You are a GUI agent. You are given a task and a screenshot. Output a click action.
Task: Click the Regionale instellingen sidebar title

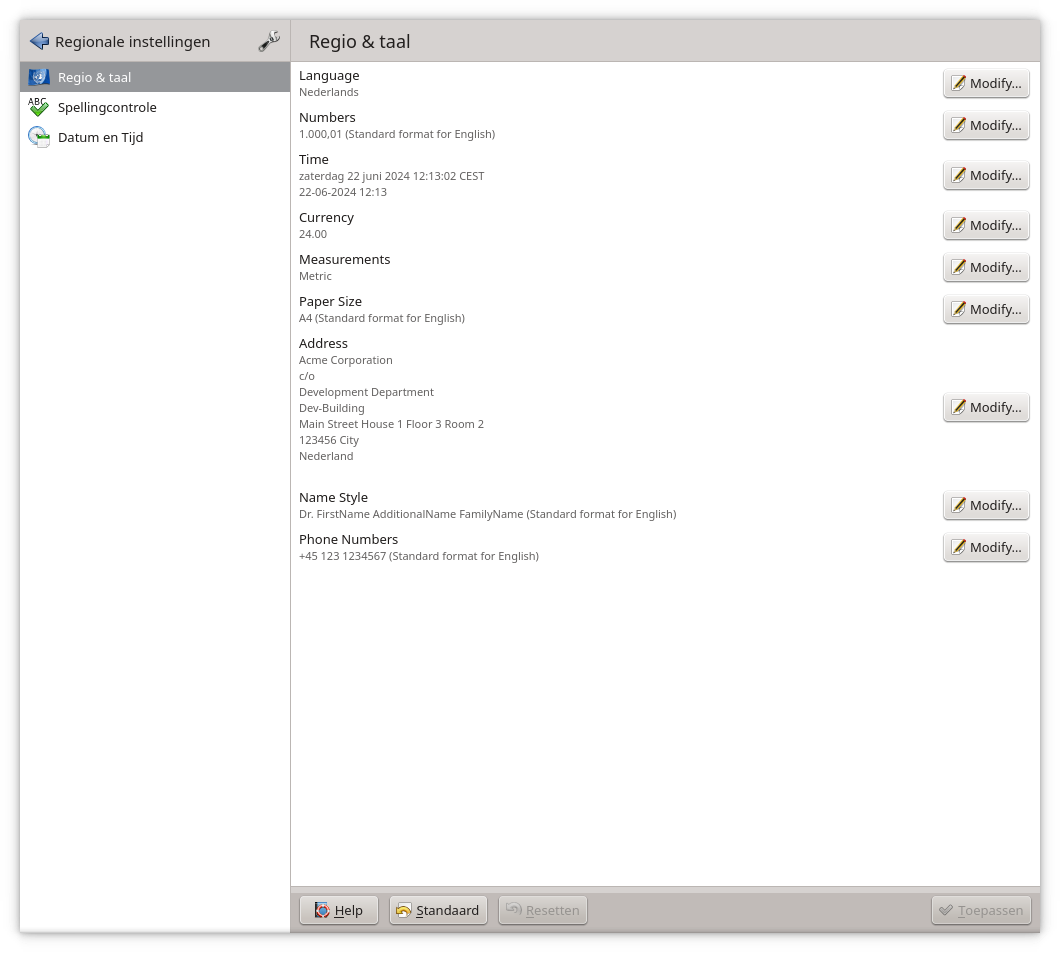coord(132,42)
